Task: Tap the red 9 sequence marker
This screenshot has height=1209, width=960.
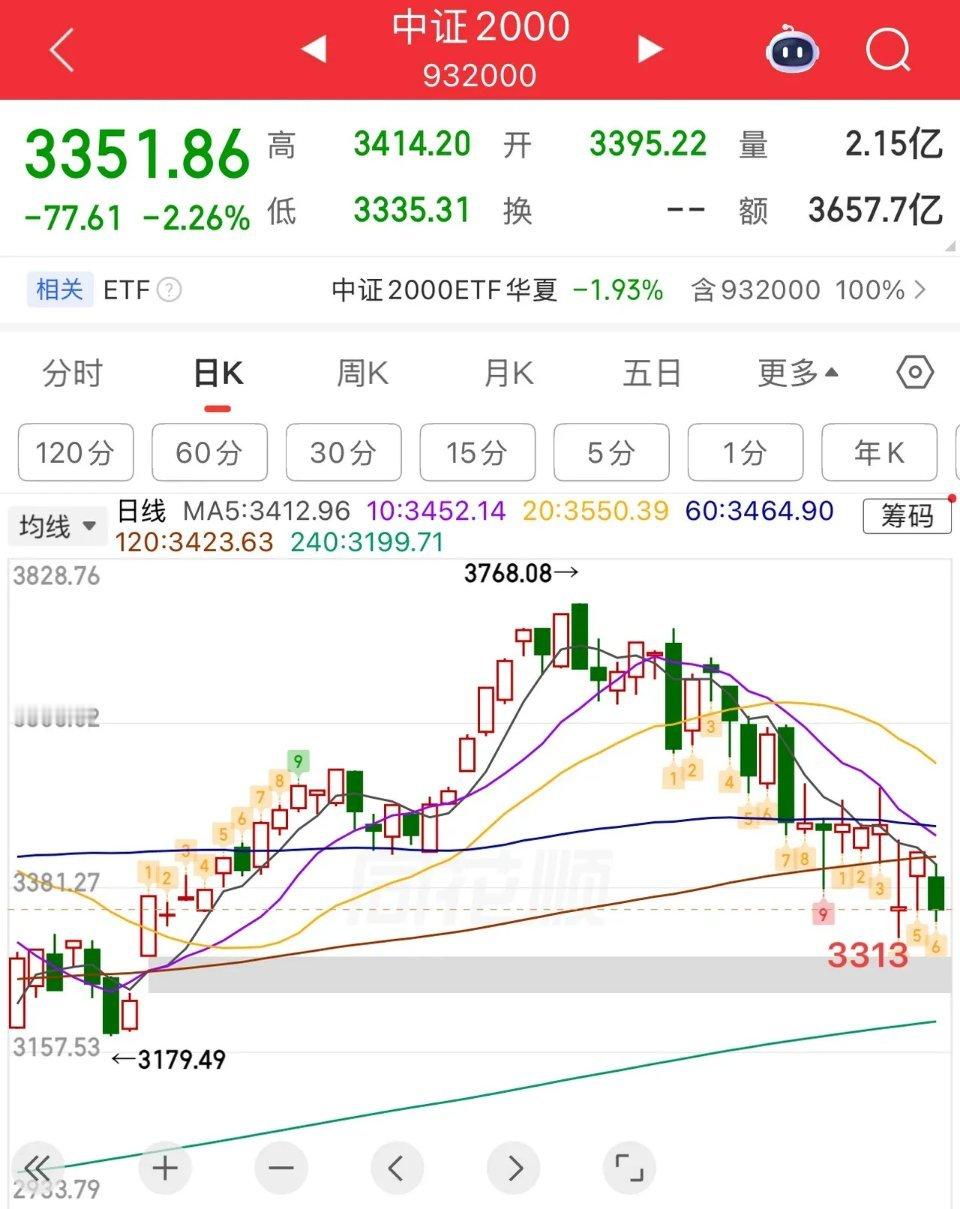Action: tap(824, 913)
